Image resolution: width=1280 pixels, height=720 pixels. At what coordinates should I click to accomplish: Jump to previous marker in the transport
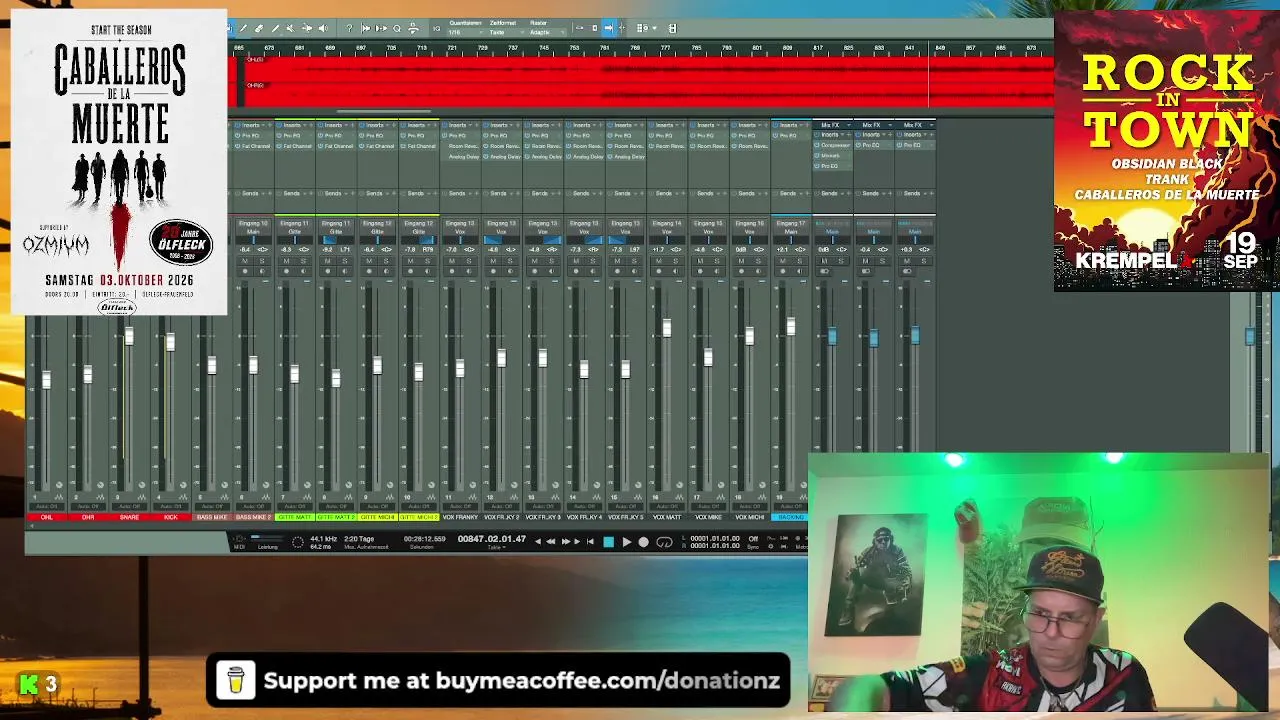[537, 542]
